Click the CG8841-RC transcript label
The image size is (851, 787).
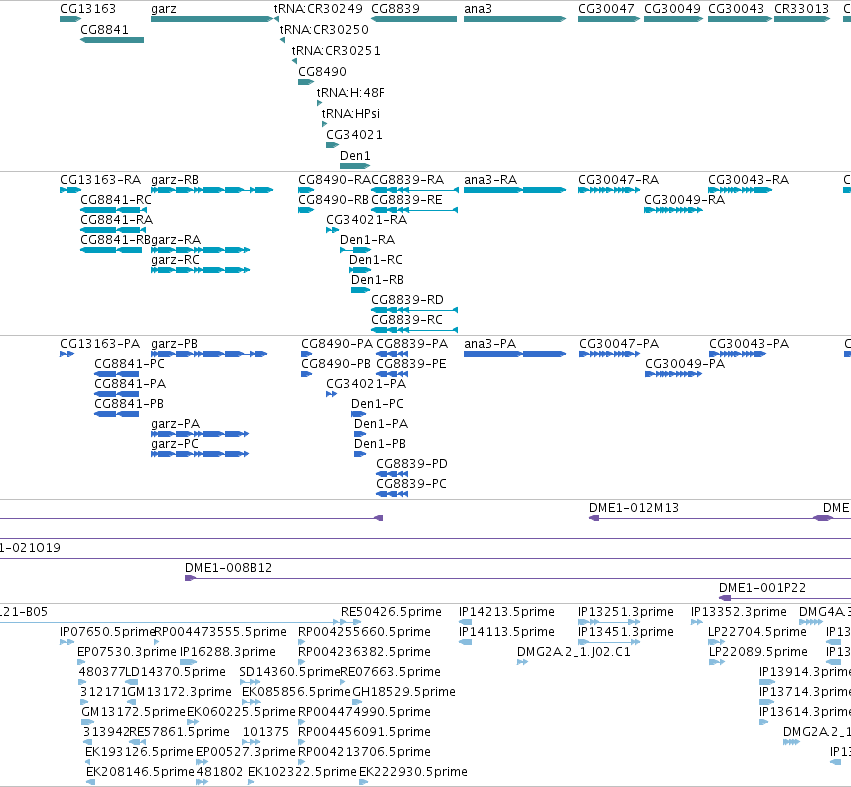tap(116, 200)
